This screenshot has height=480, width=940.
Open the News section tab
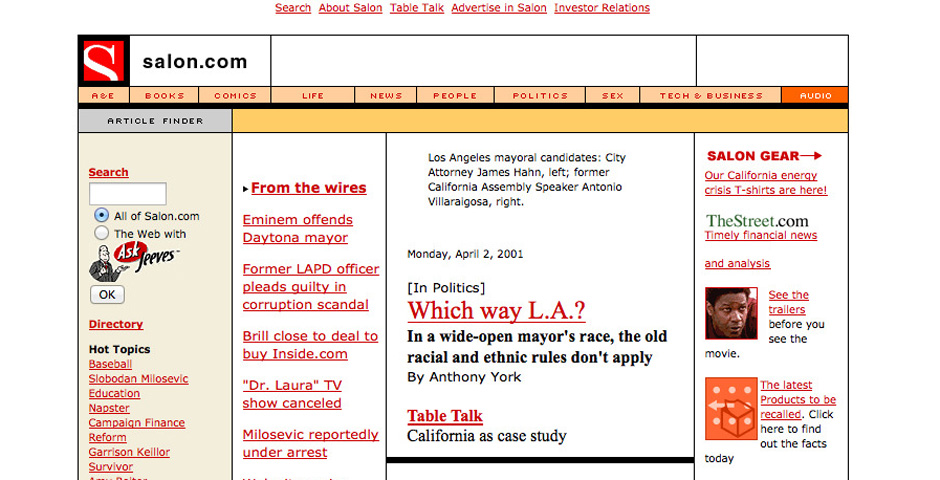point(386,95)
